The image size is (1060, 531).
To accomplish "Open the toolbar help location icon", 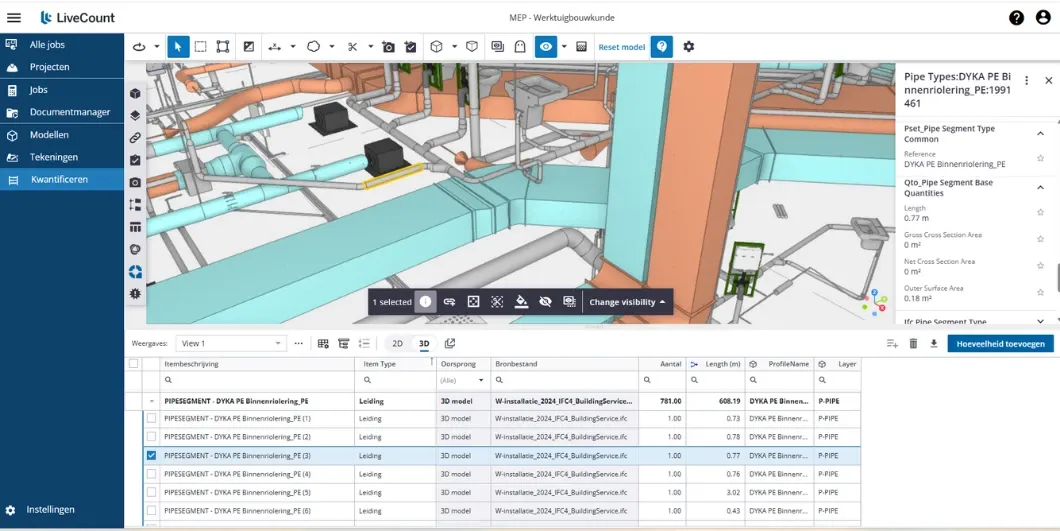I will [x=662, y=47].
